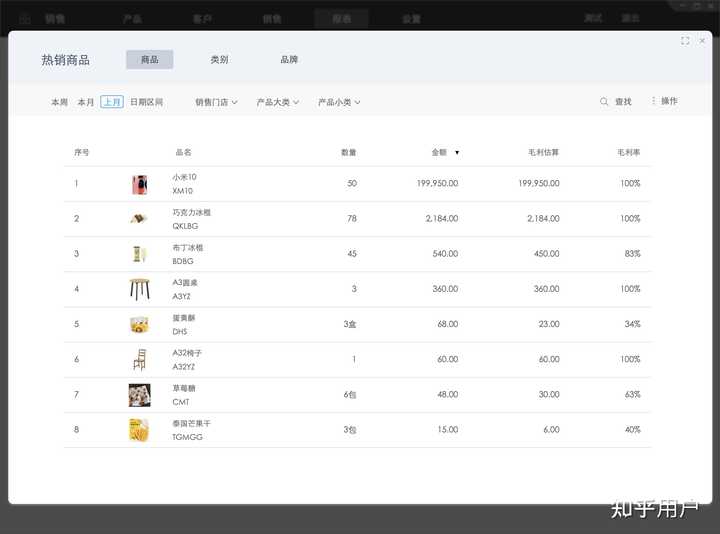720x534 pixels.
Task: Sort by the 毛利率 column header
Action: coord(628,152)
